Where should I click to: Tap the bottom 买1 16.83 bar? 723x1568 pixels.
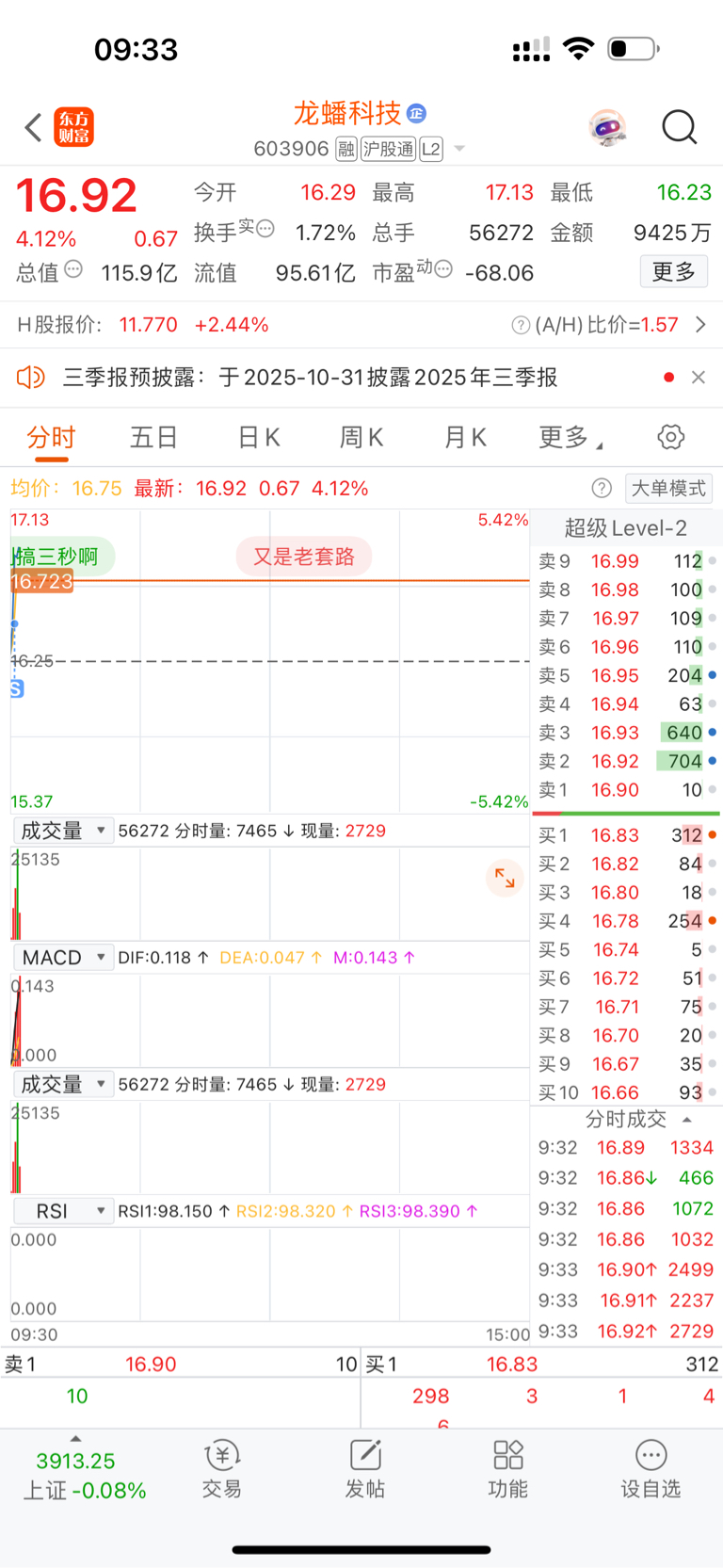542,1365
